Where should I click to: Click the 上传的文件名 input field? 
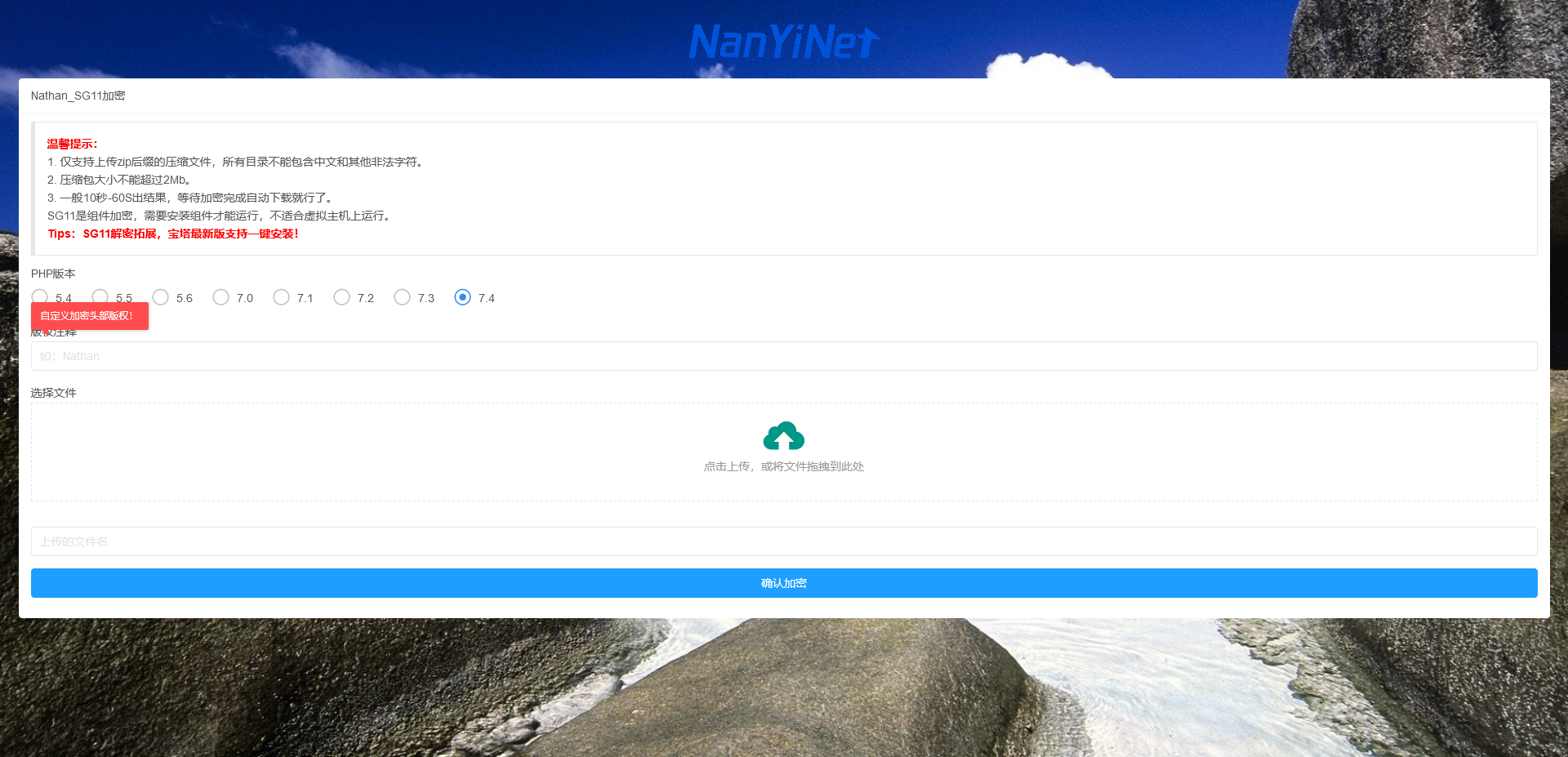click(783, 541)
